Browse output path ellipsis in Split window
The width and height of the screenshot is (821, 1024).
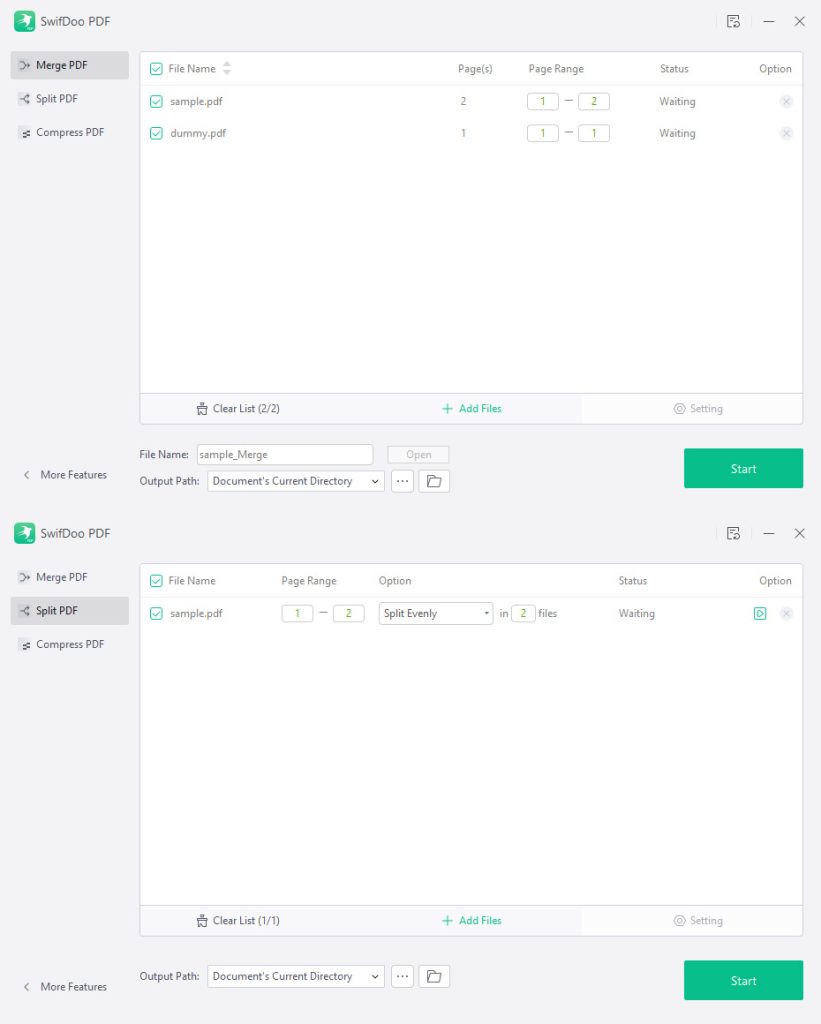click(402, 976)
